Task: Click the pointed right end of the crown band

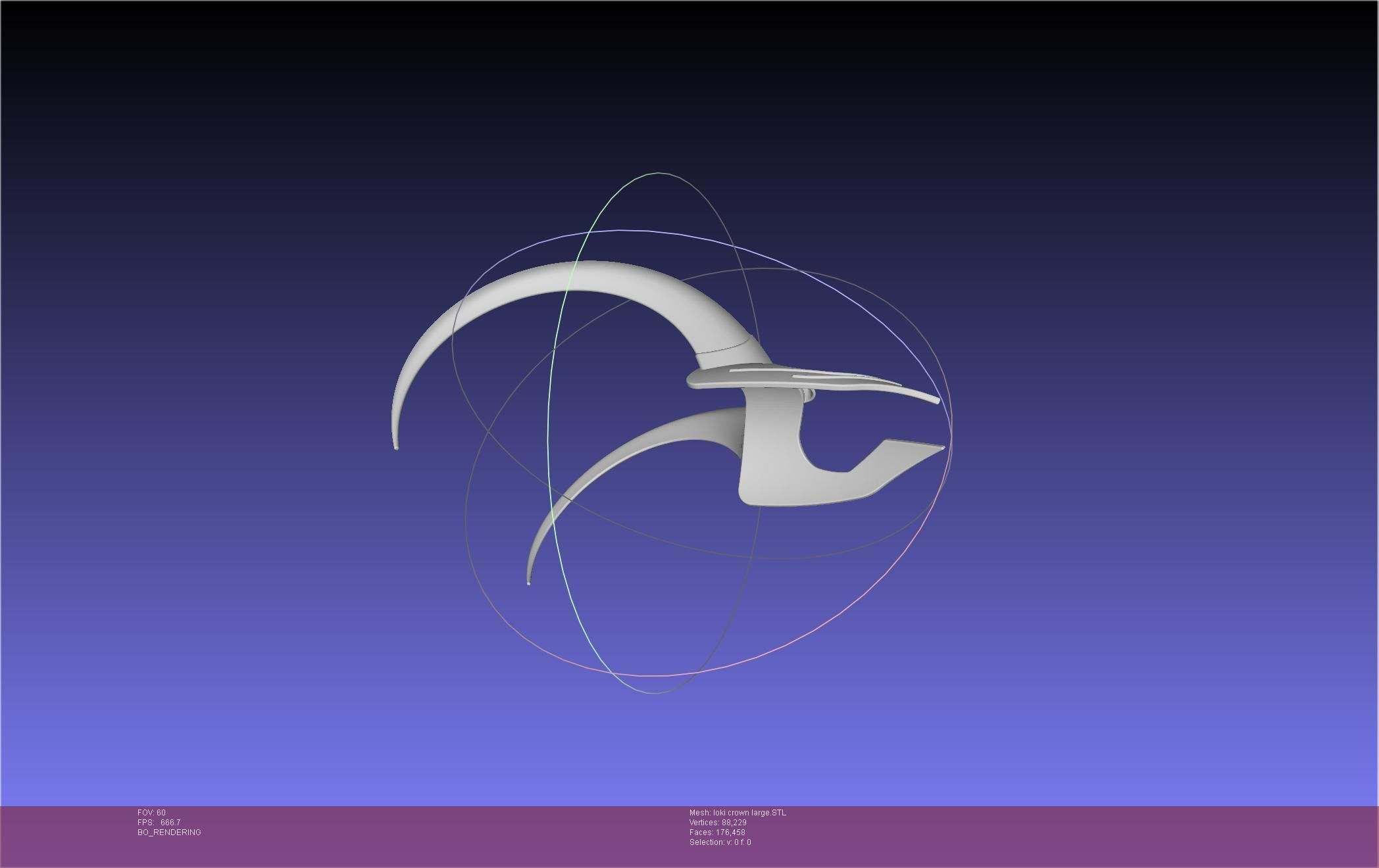Action: click(x=938, y=448)
